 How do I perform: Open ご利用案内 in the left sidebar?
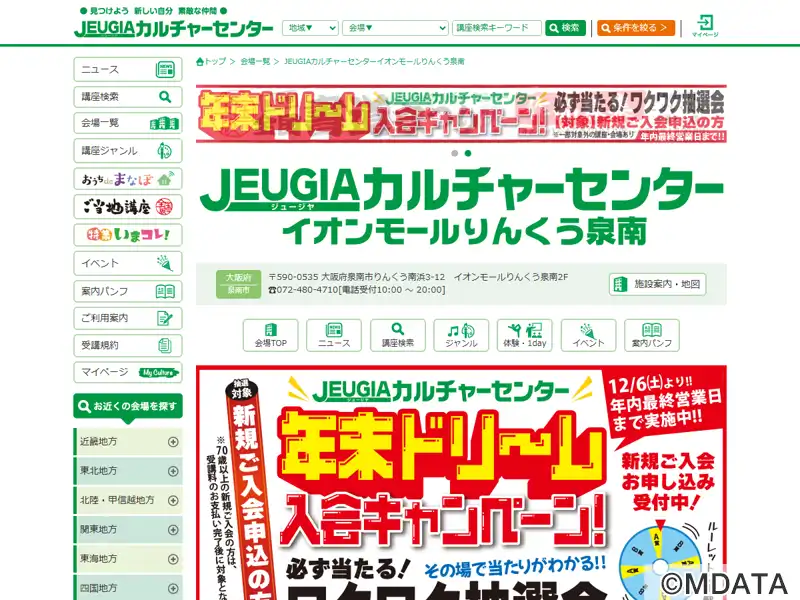pyautogui.click(x=128, y=318)
